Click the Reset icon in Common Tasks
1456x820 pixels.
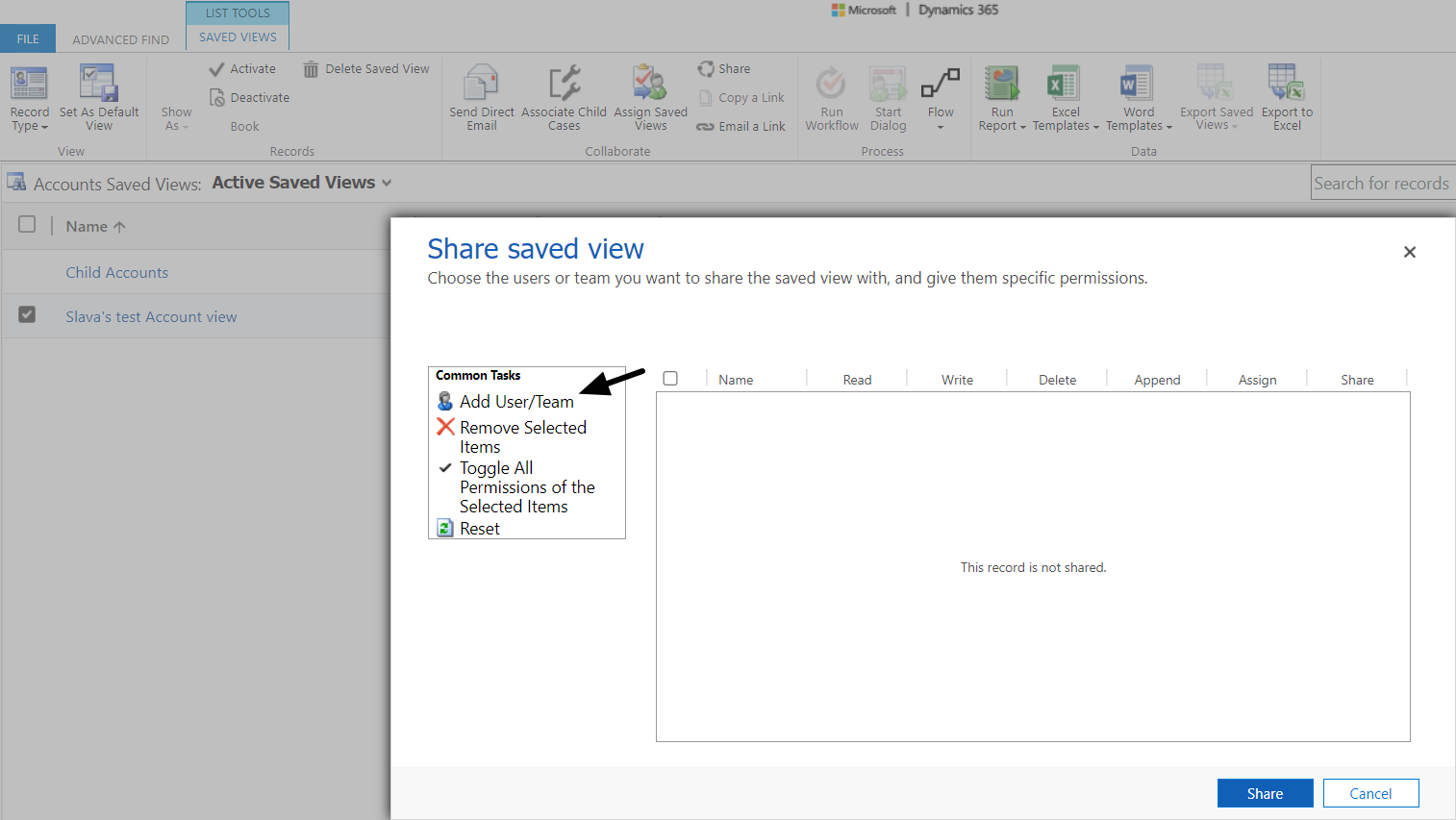pyautogui.click(x=445, y=528)
